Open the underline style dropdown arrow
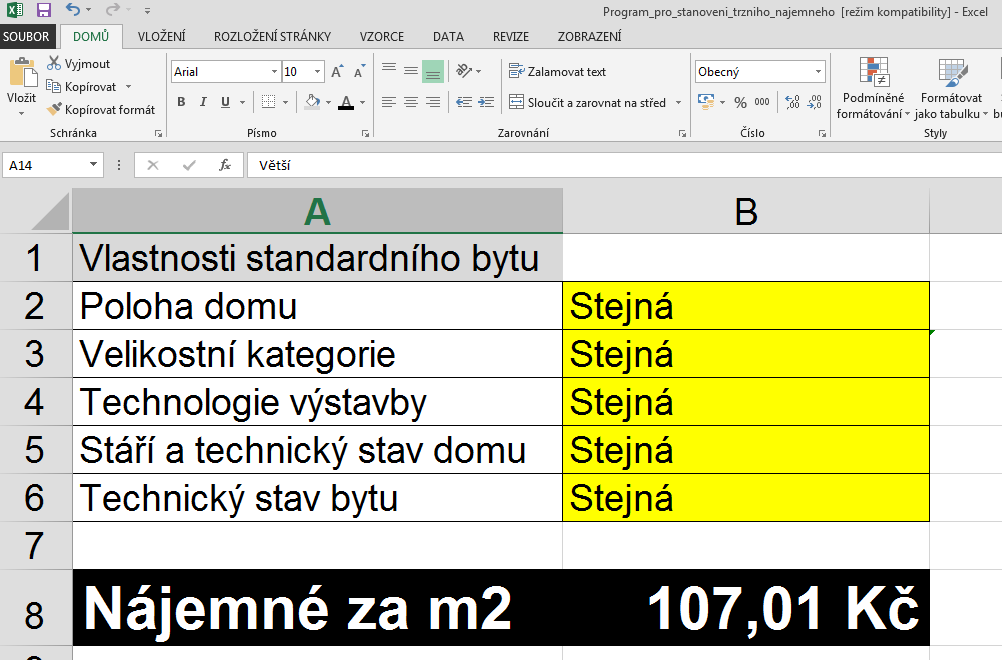The height and width of the screenshot is (660, 1002). 242,102
